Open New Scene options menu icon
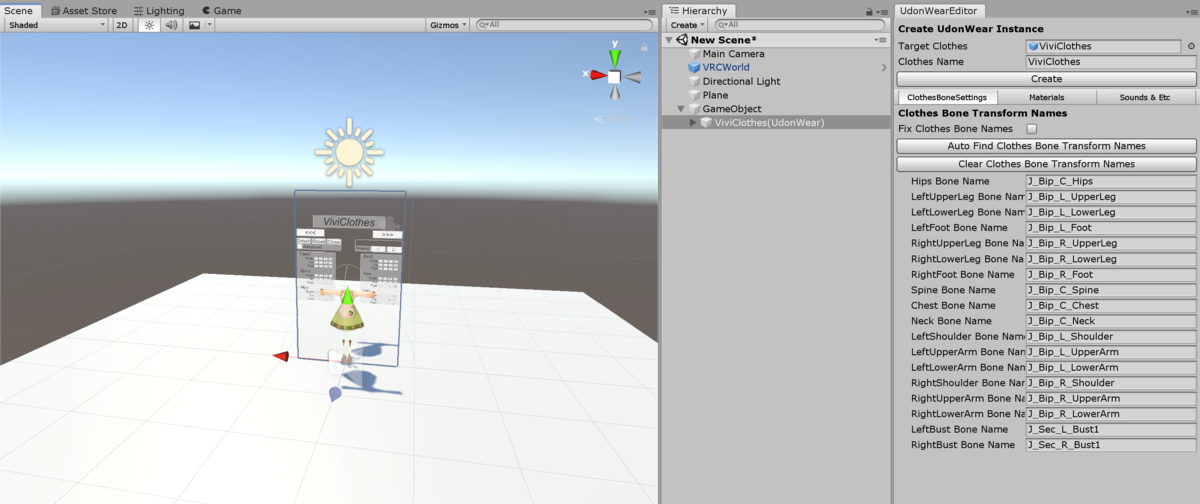The width and height of the screenshot is (1200, 504). (881, 40)
